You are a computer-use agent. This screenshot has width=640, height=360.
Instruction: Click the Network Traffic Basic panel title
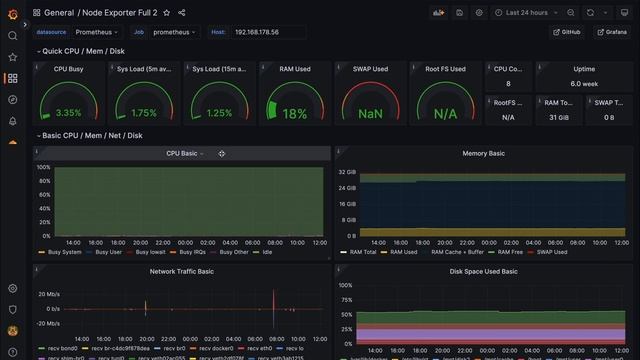[182, 271]
